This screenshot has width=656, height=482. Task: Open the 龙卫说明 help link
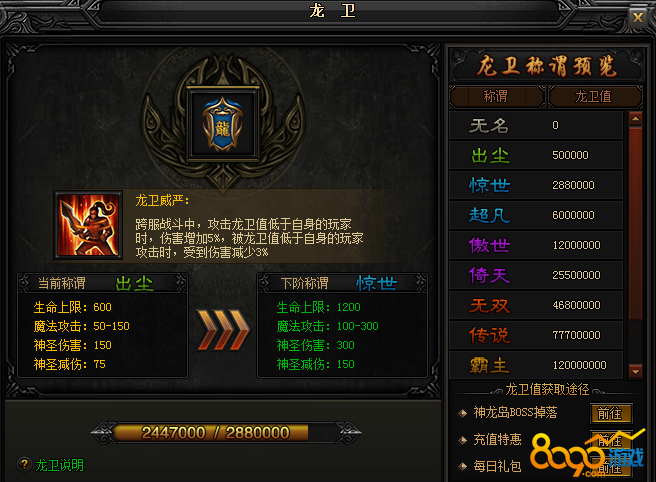point(59,465)
